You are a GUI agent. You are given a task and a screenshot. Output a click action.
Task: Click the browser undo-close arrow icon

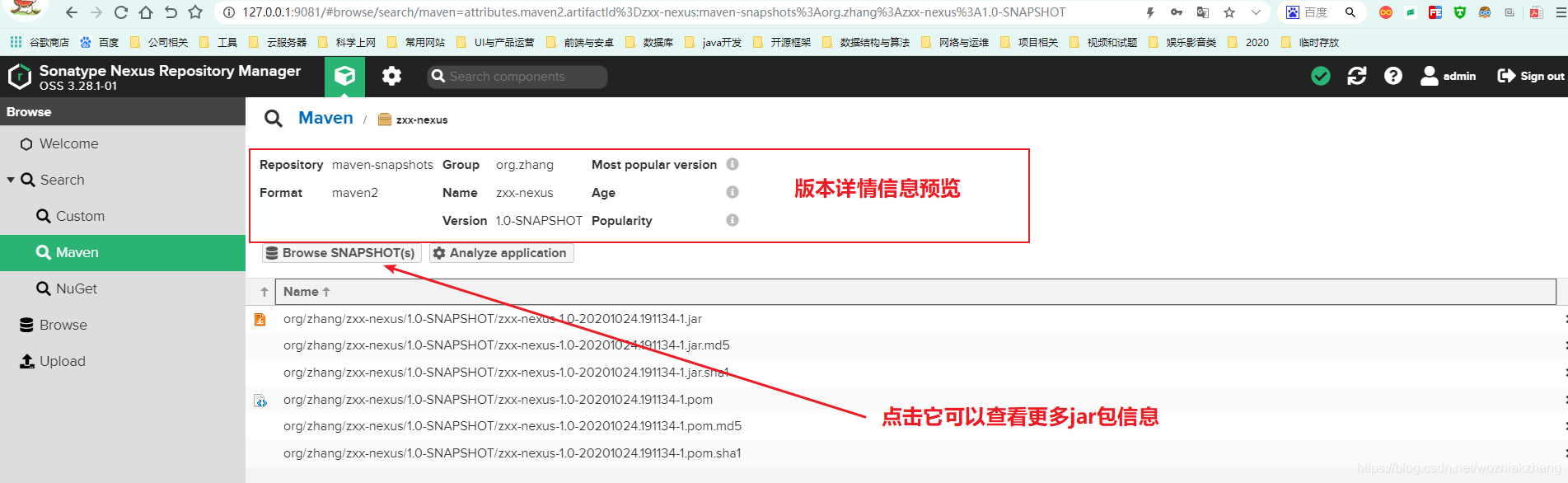coord(171,12)
